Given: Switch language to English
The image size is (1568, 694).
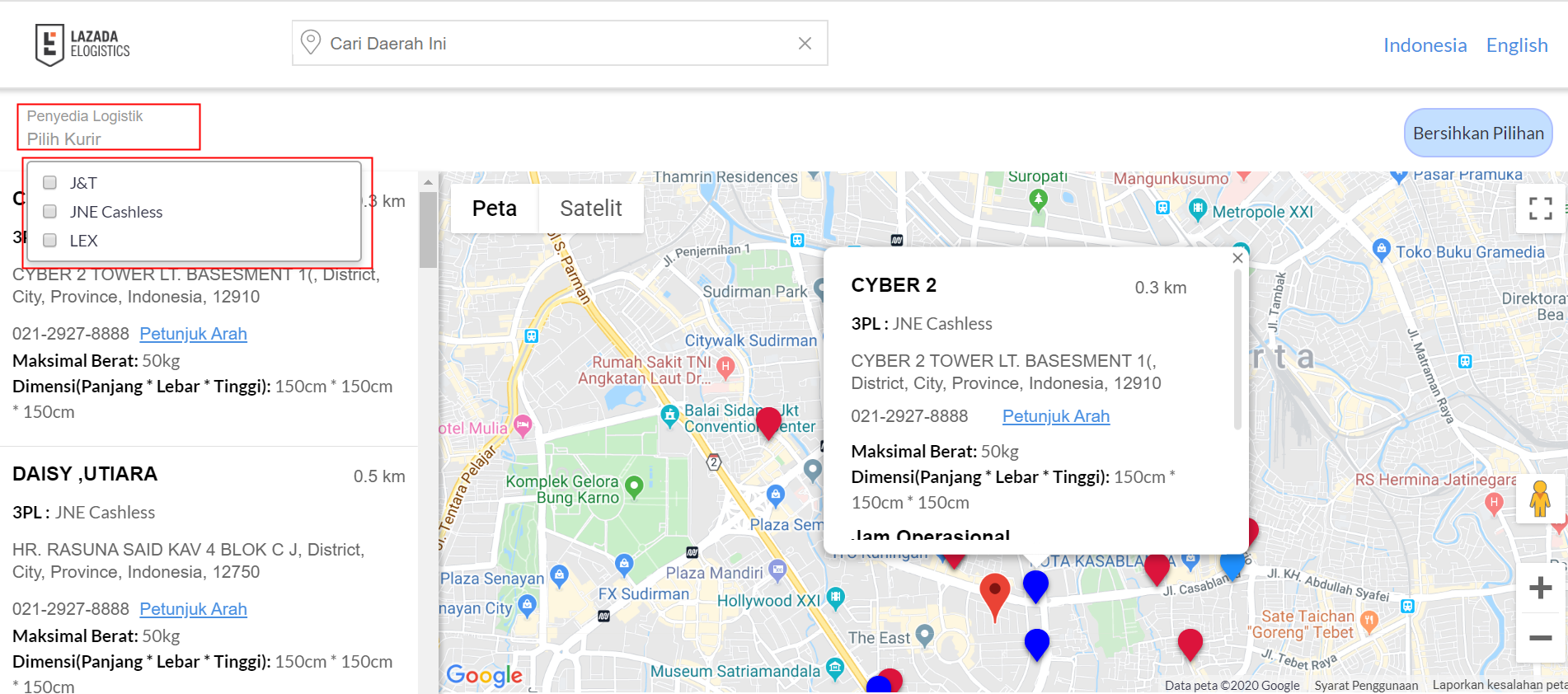Looking at the screenshot, I should coord(1517,45).
